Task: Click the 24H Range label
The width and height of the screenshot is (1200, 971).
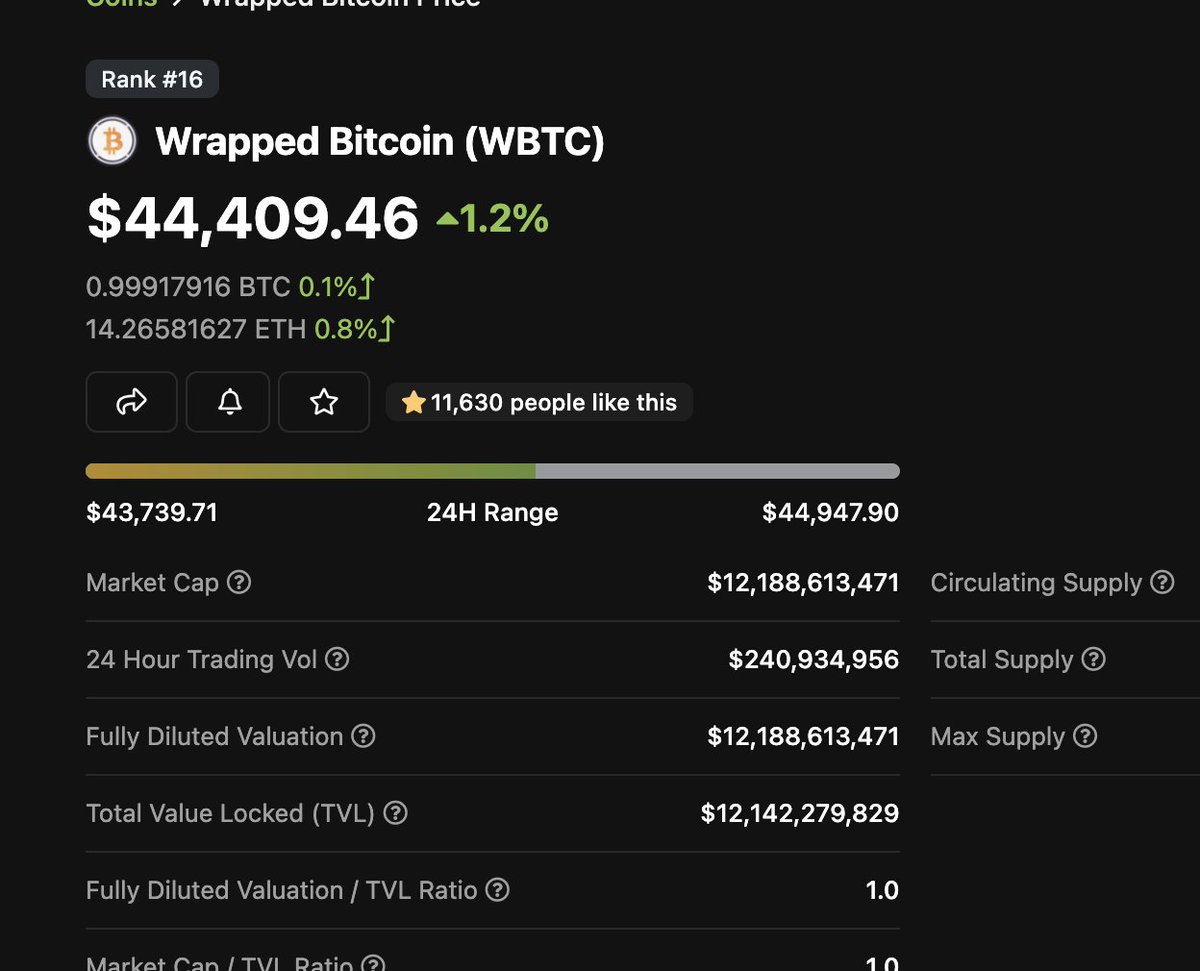Action: pos(493,513)
